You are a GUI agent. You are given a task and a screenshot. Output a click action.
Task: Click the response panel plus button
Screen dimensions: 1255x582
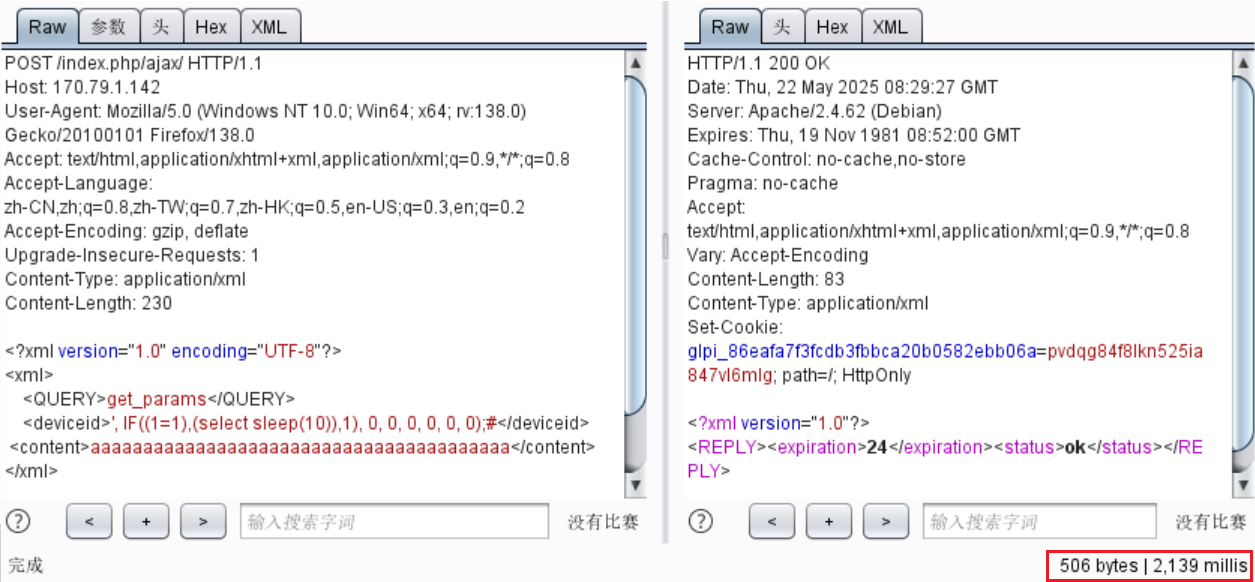(830, 521)
